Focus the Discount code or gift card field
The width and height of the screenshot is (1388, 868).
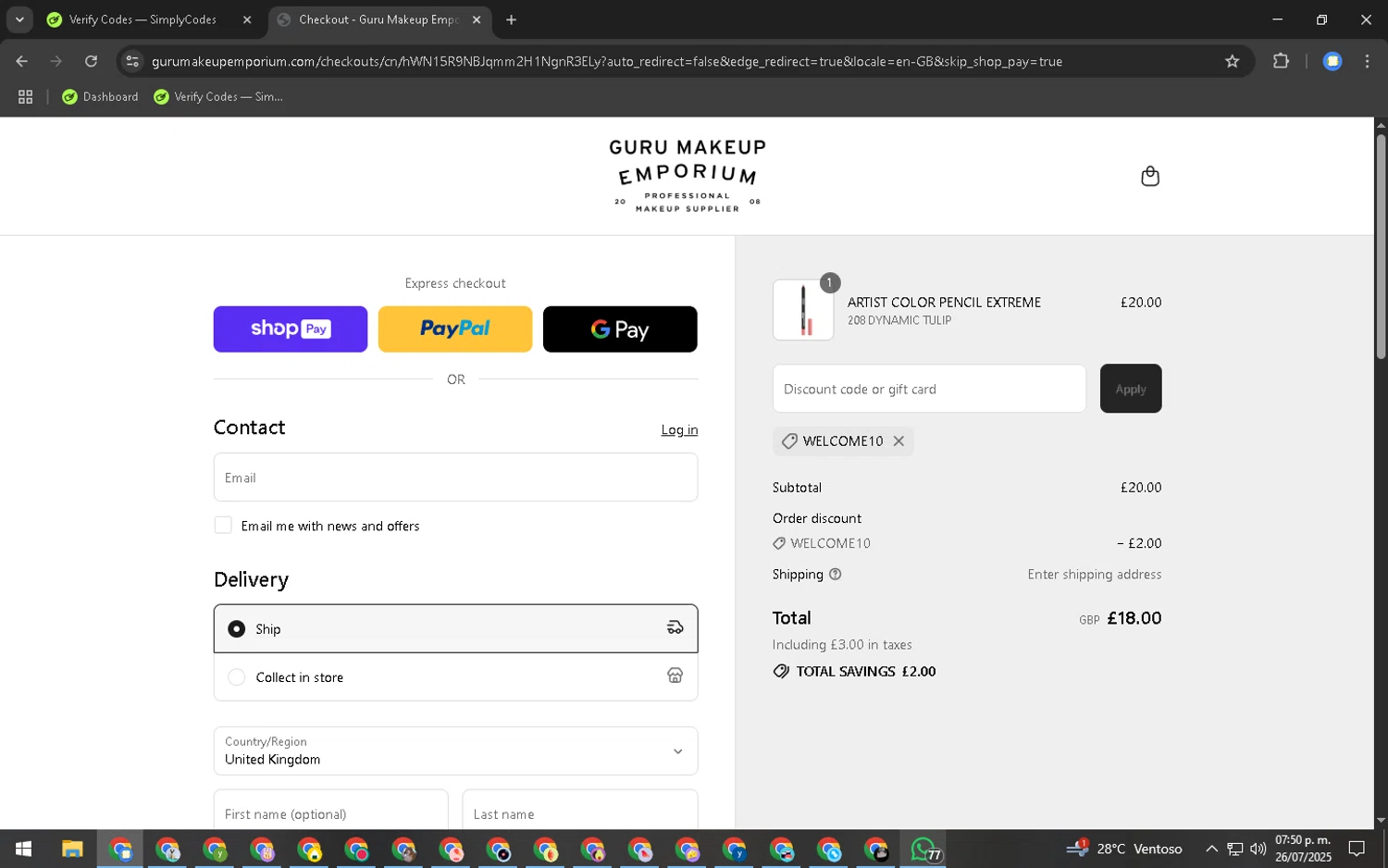coord(929,389)
